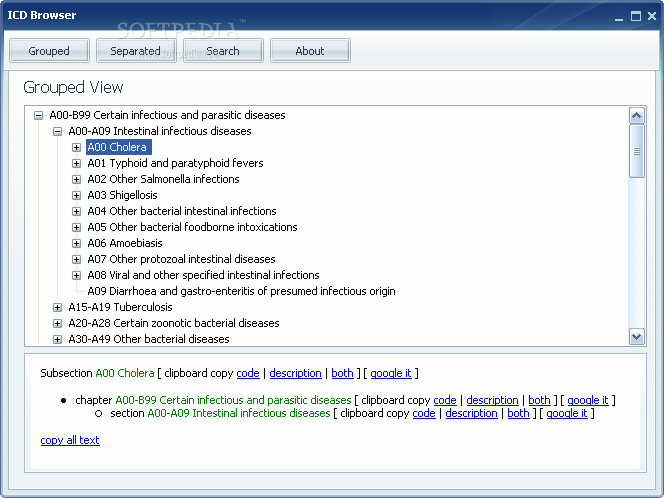This screenshot has height=498, width=664.
Task: Select A05 Other bacterial foodborne intoxications row
Action: [x=192, y=227]
